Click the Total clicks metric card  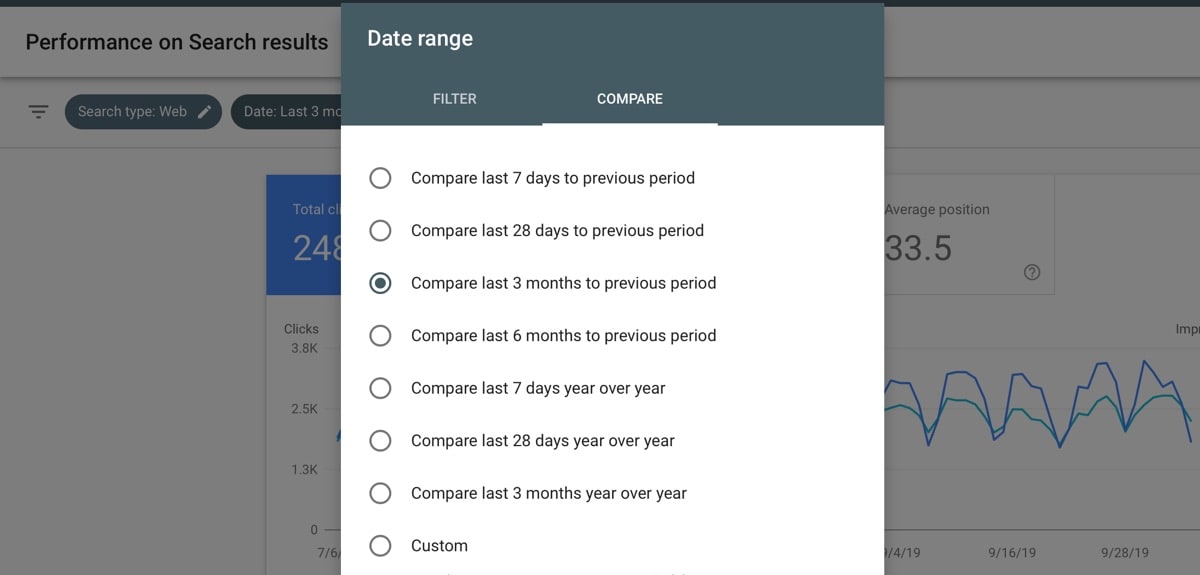(x=304, y=235)
